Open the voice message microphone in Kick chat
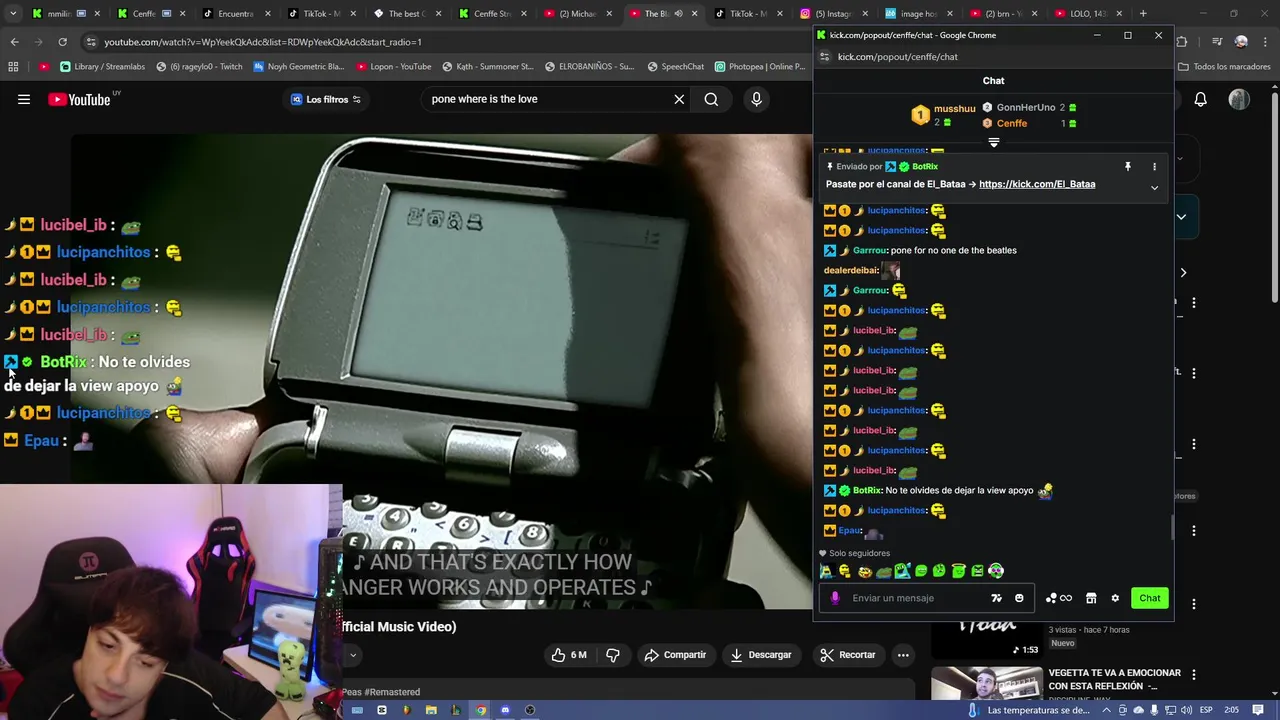Viewport: 1280px width, 720px height. pos(835,598)
